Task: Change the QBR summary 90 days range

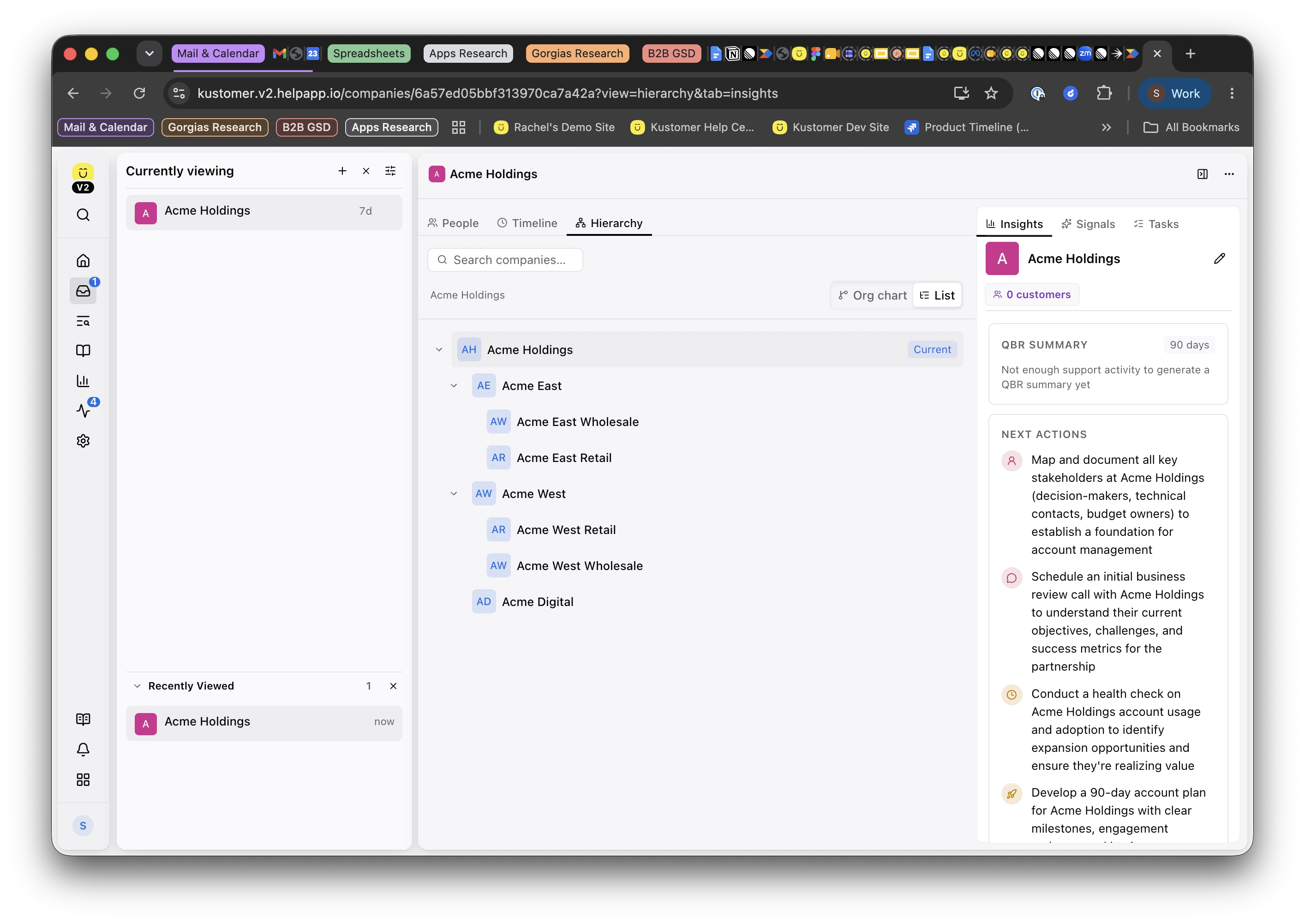Action: pyautogui.click(x=1189, y=345)
